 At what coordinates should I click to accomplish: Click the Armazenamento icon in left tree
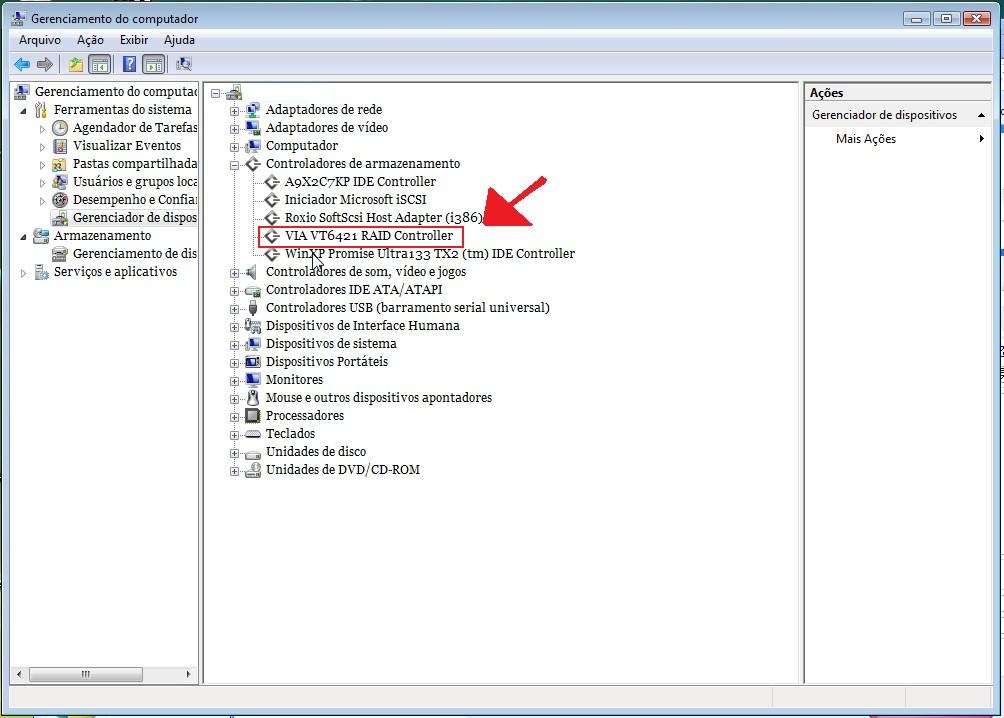point(41,236)
